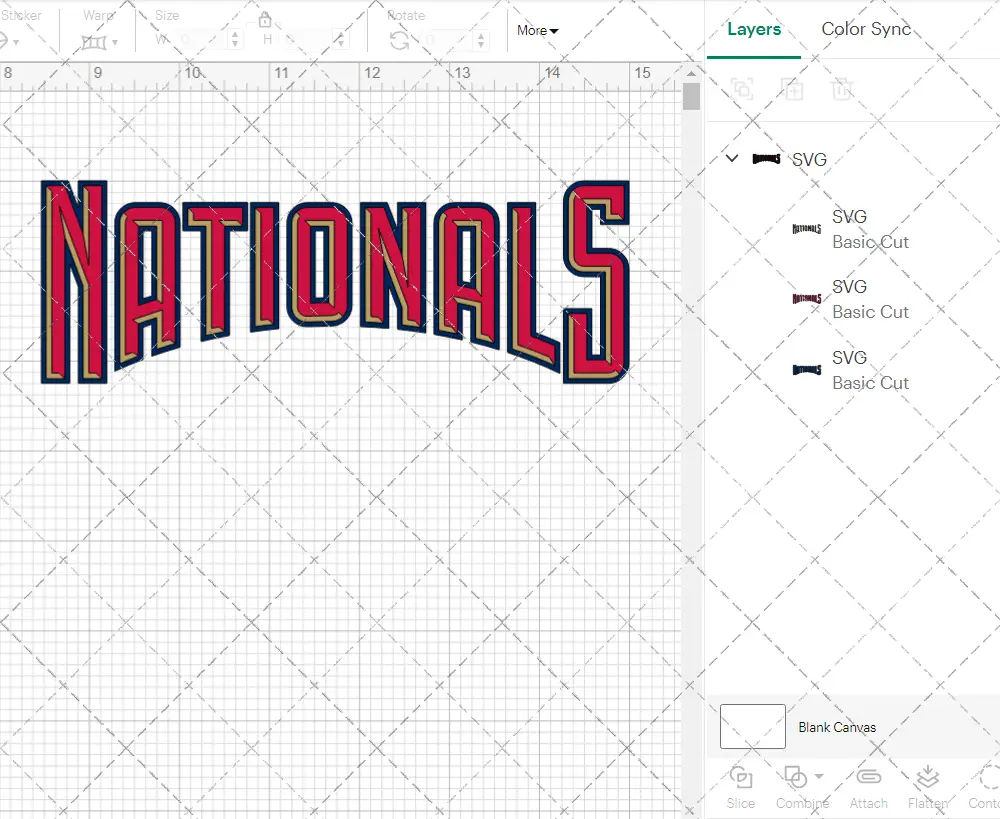Click the Flatten icon
This screenshot has height=819, width=1000.
pyautogui.click(x=927, y=778)
